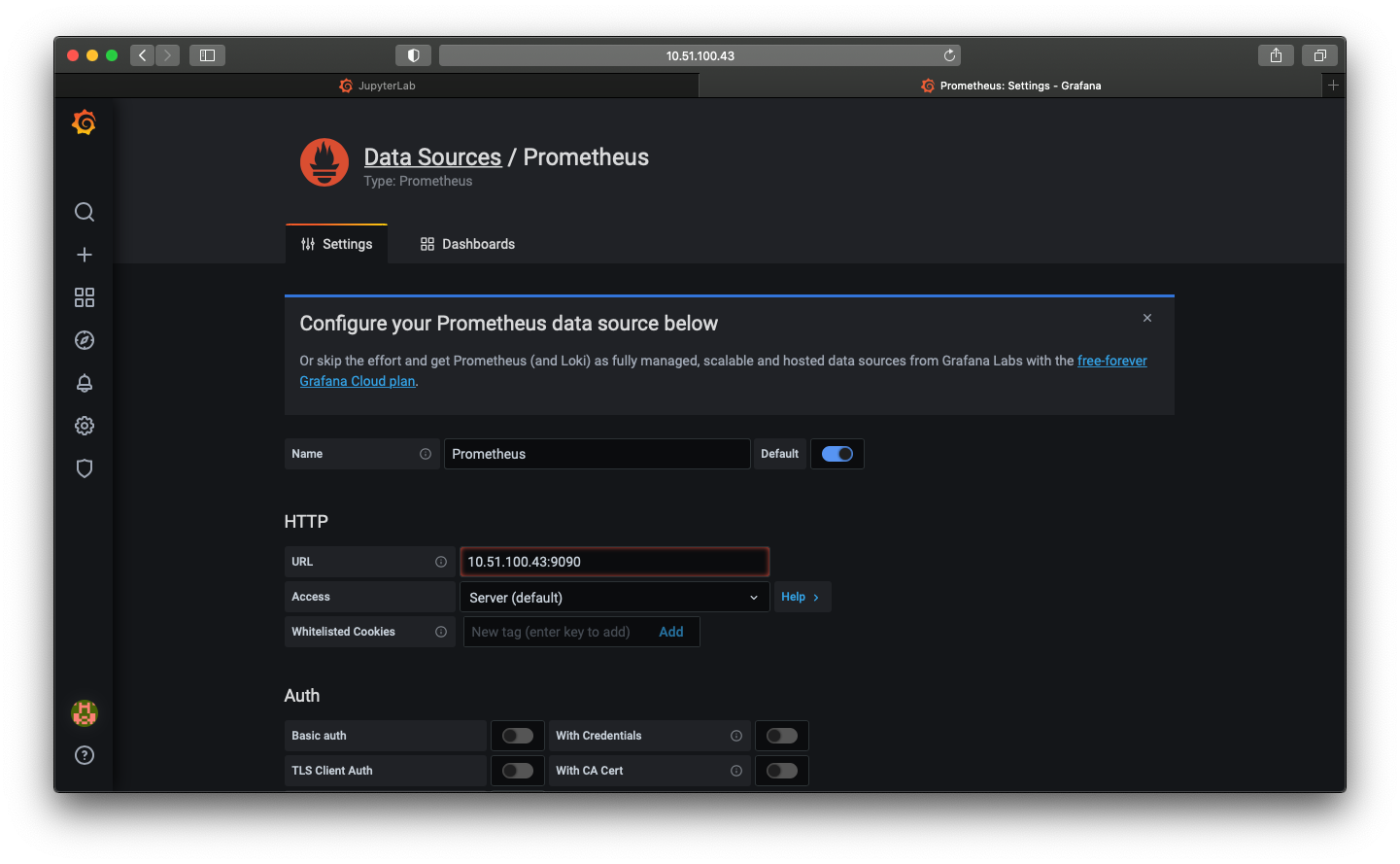1400x864 pixels.
Task: Show the Whitelisted Cookies info icon
Action: [x=441, y=632]
